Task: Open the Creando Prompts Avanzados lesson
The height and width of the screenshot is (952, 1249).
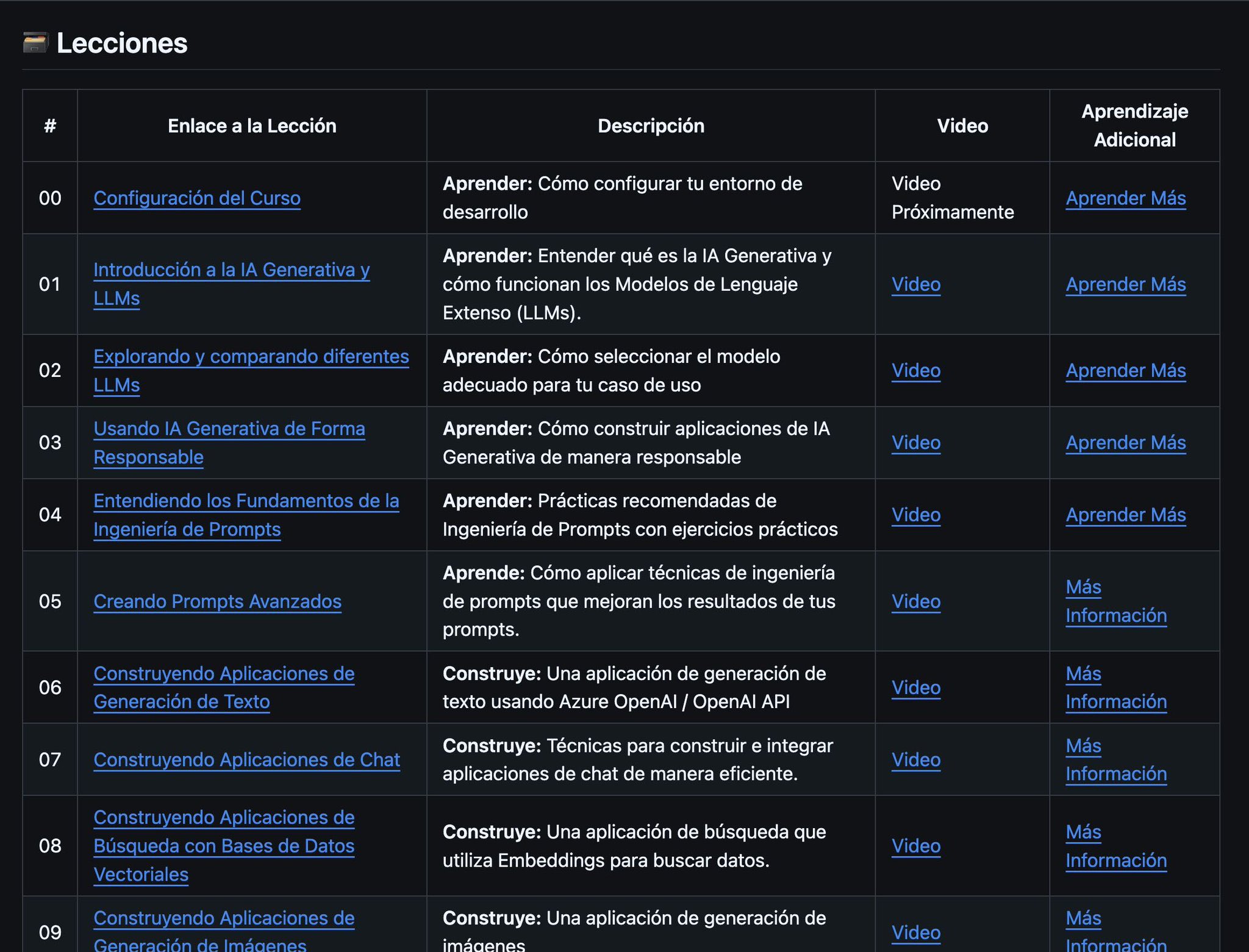Action: tap(218, 601)
